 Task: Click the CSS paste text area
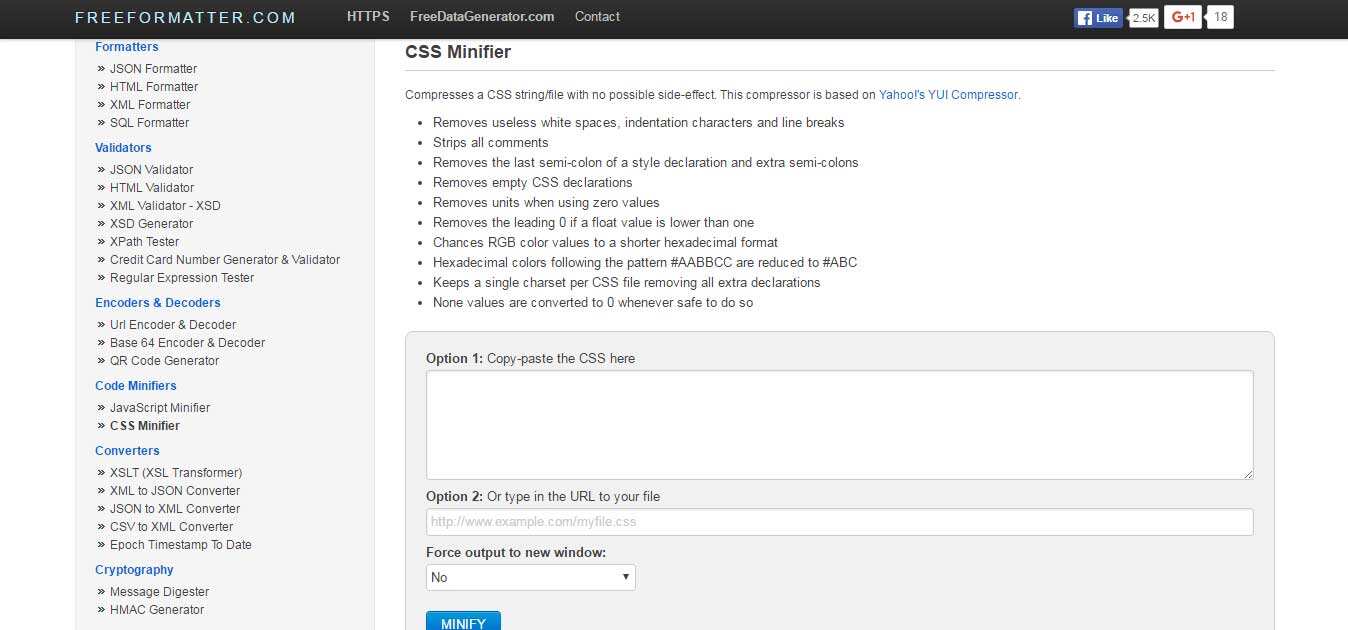[x=839, y=425]
